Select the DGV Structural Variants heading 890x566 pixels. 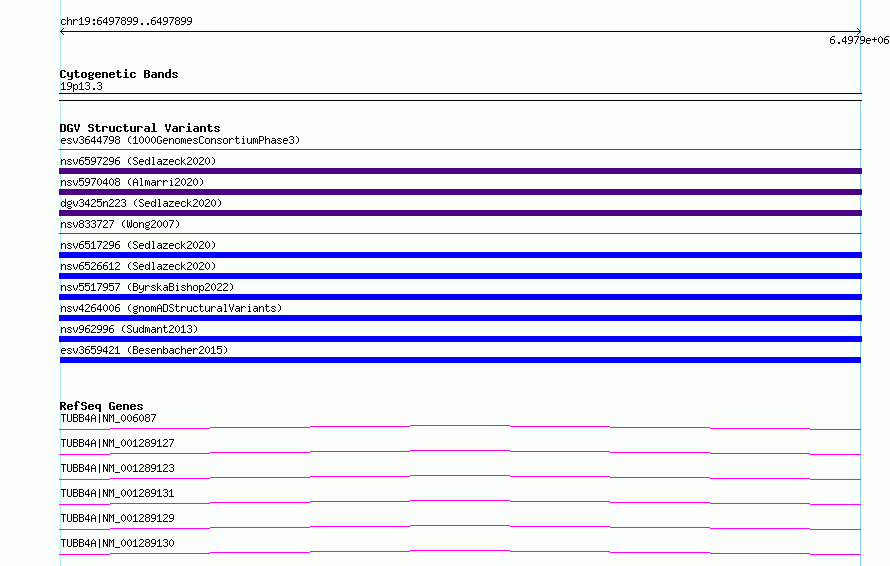(x=140, y=128)
